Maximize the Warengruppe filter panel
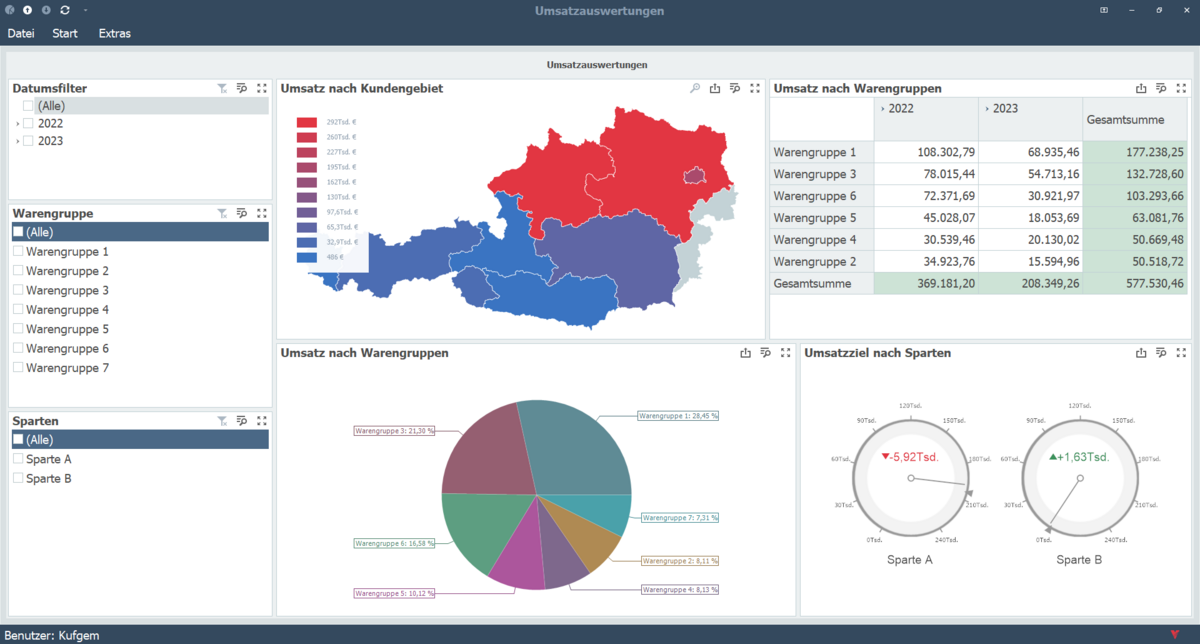Screen dimensions: 1200x644 click(261, 213)
